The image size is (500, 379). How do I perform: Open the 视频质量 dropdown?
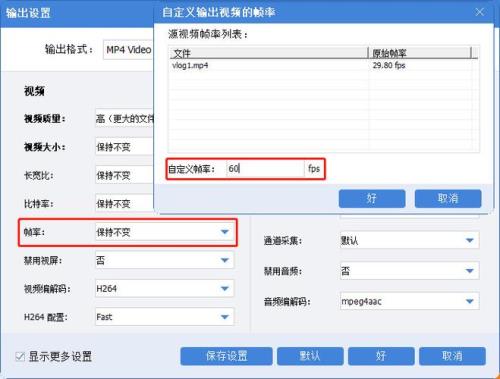124,118
